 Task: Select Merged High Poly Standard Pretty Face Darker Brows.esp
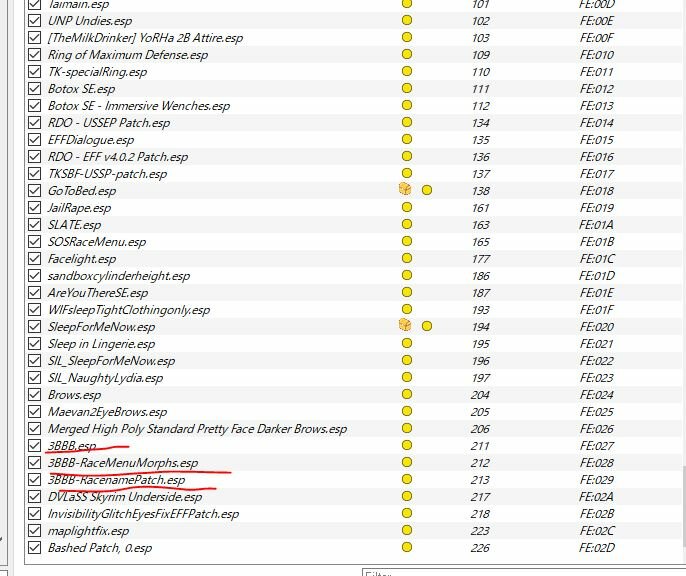(x=197, y=429)
